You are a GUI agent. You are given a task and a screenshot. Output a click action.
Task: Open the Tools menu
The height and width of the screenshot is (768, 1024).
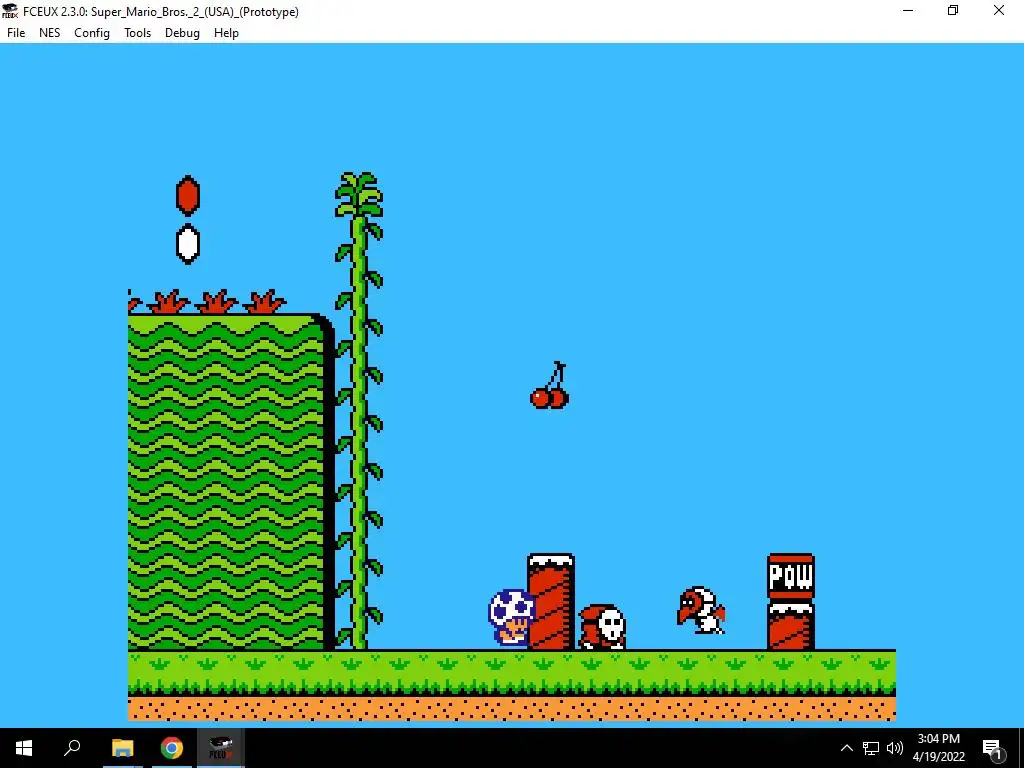[x=137, y=33]
